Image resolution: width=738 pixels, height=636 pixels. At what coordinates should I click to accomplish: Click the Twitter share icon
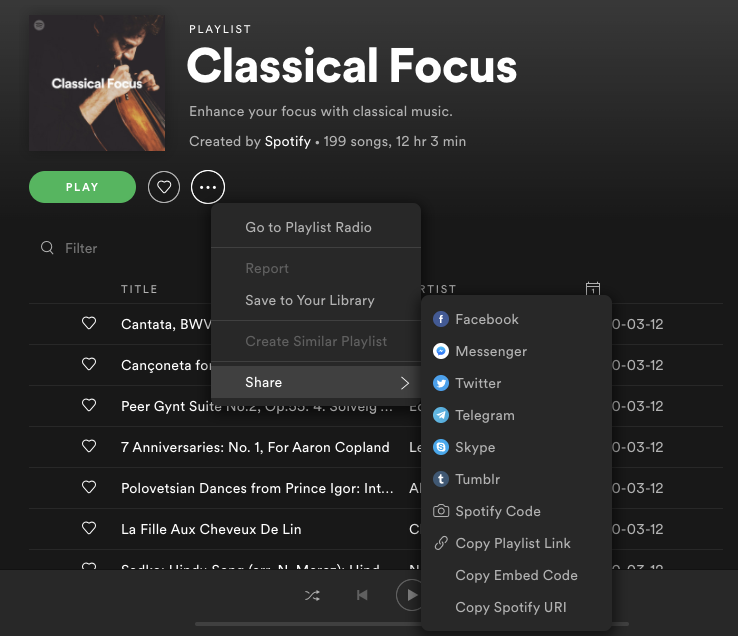(441, 384)
